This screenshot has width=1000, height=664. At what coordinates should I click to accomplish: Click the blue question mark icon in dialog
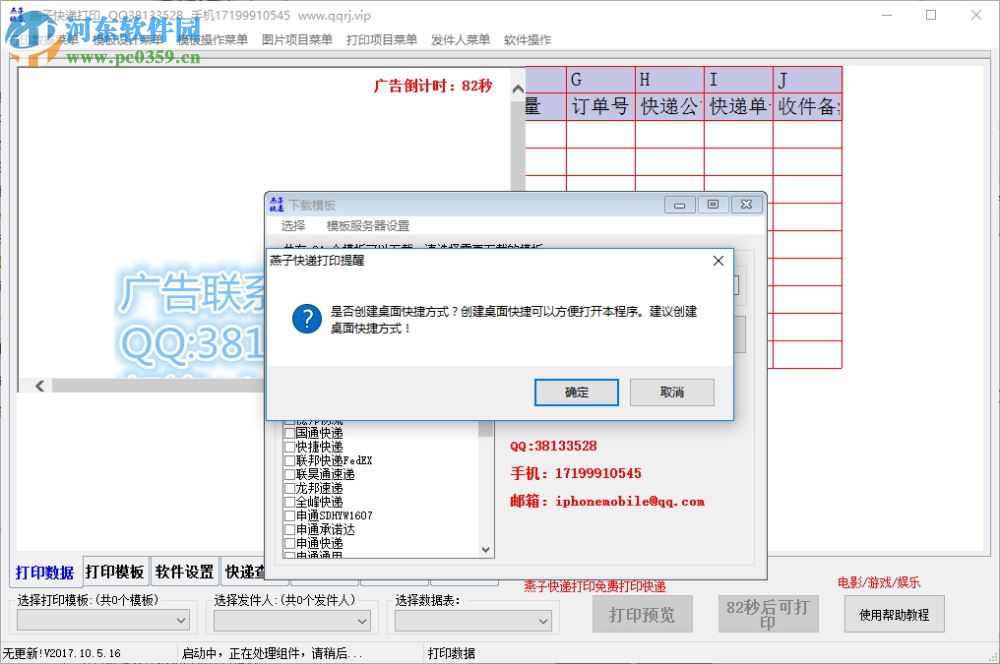(307, 318)
